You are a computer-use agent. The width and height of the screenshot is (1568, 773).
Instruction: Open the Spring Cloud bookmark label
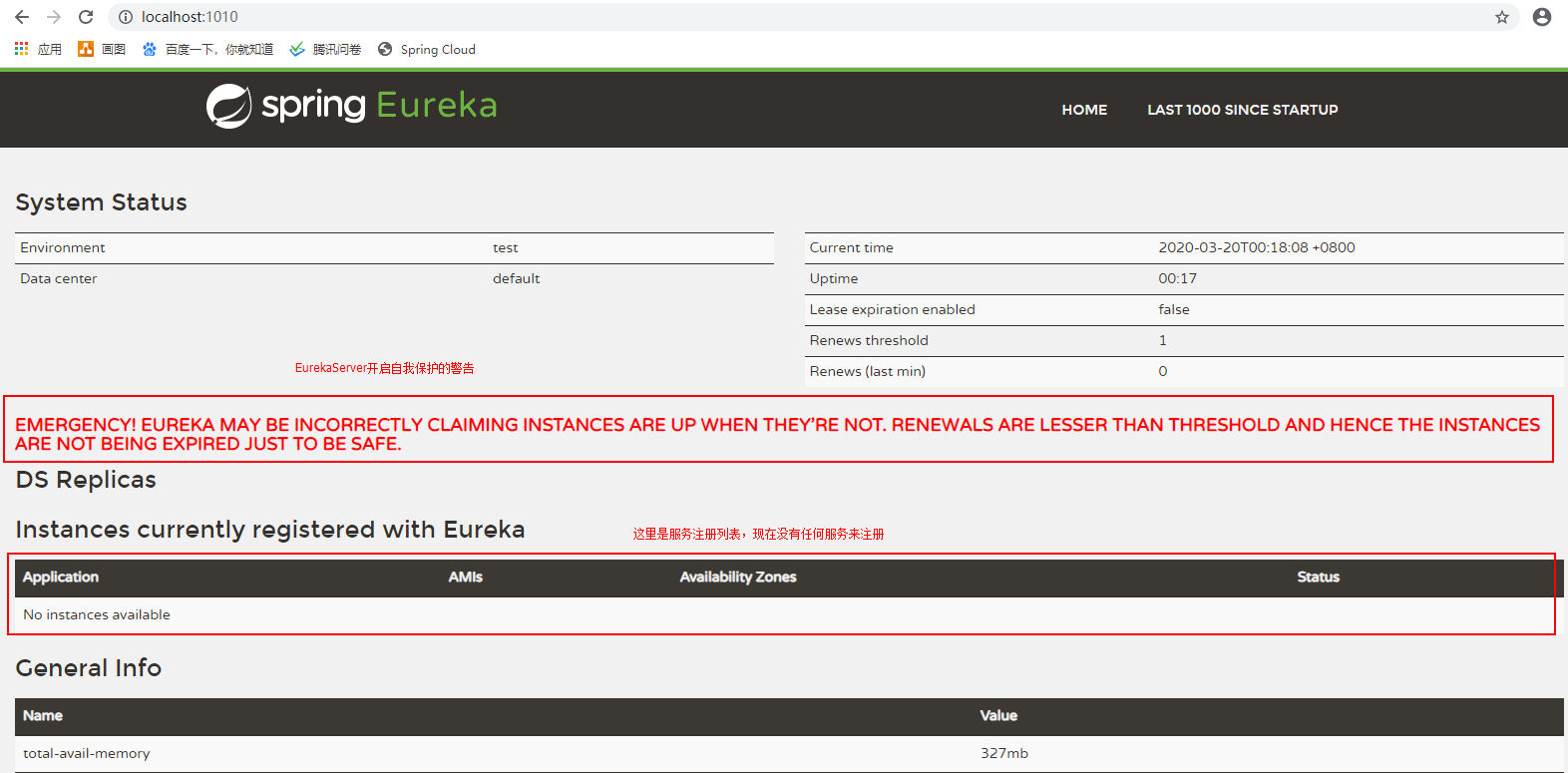(438, 49)
